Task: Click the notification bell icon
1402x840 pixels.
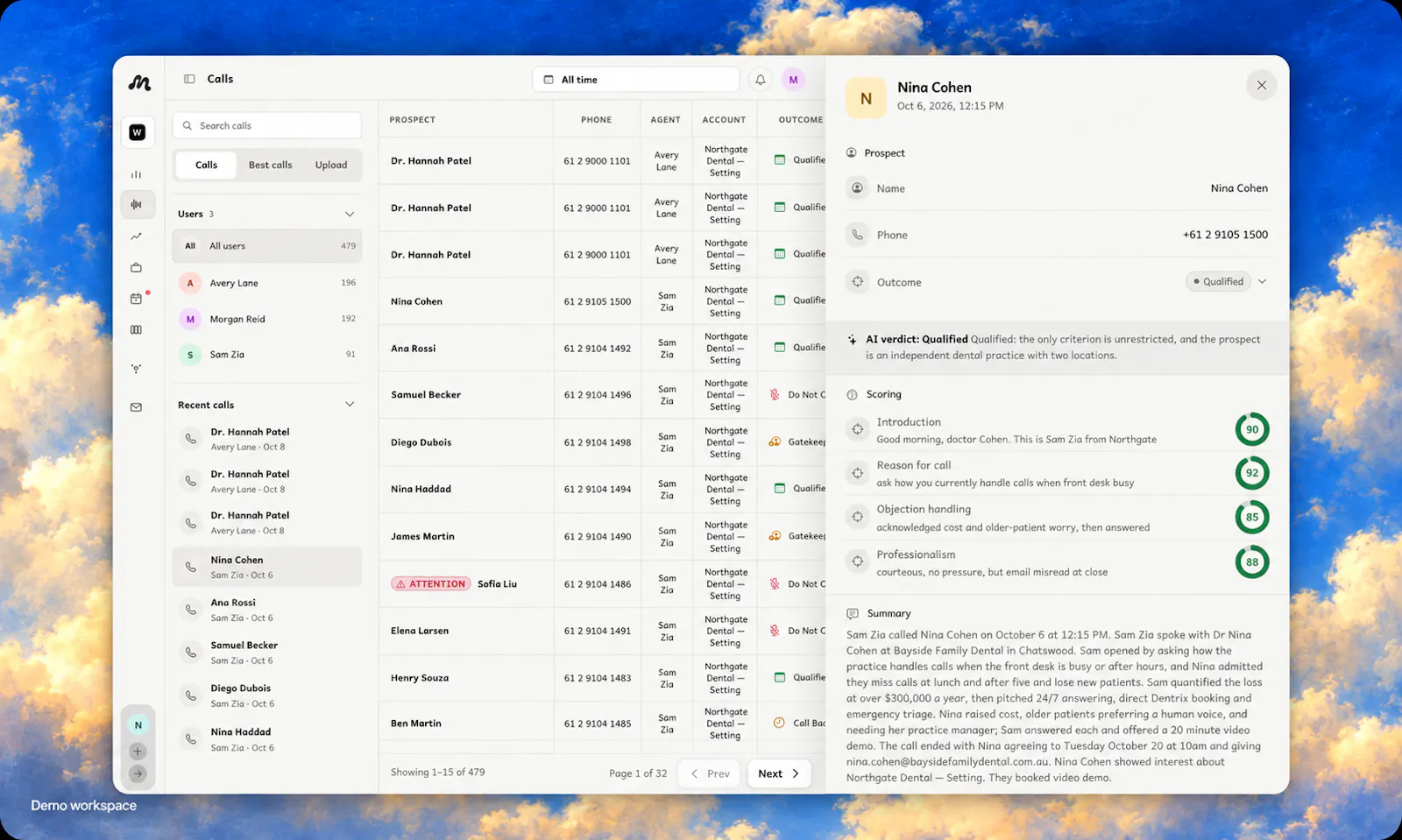Action: 761,80
